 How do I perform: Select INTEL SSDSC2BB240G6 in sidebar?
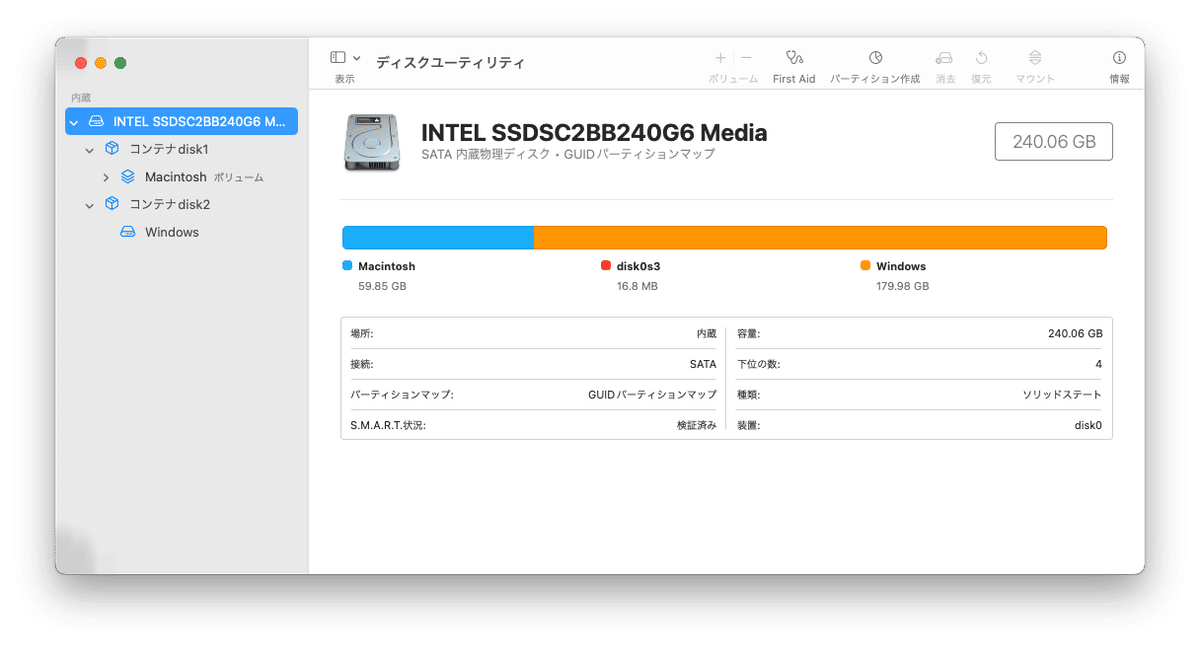pyautogui.click(x=182, y=121)
